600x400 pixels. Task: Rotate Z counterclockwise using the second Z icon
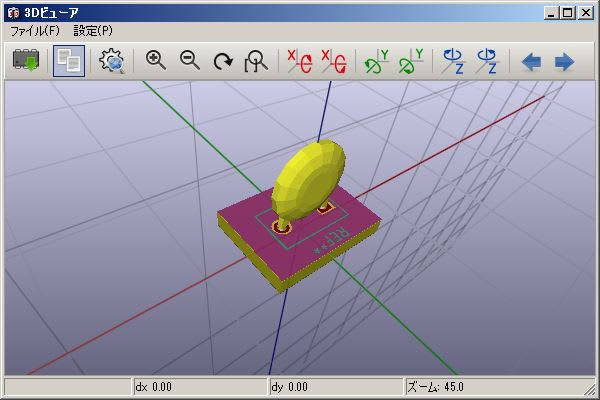point(487,61)
